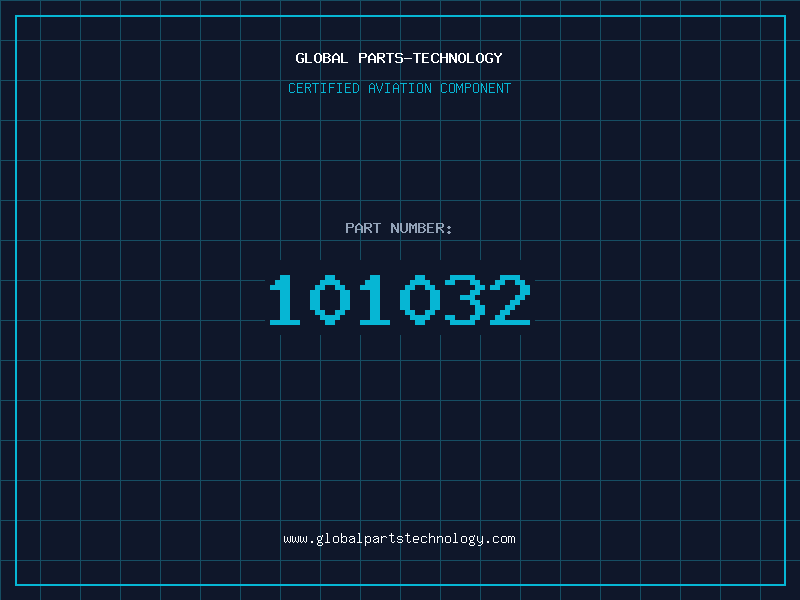Select the CERTIFIED AVIATION COMPONENT subtitle
Screen dimensions: 800x600
(x=399, y=88)
